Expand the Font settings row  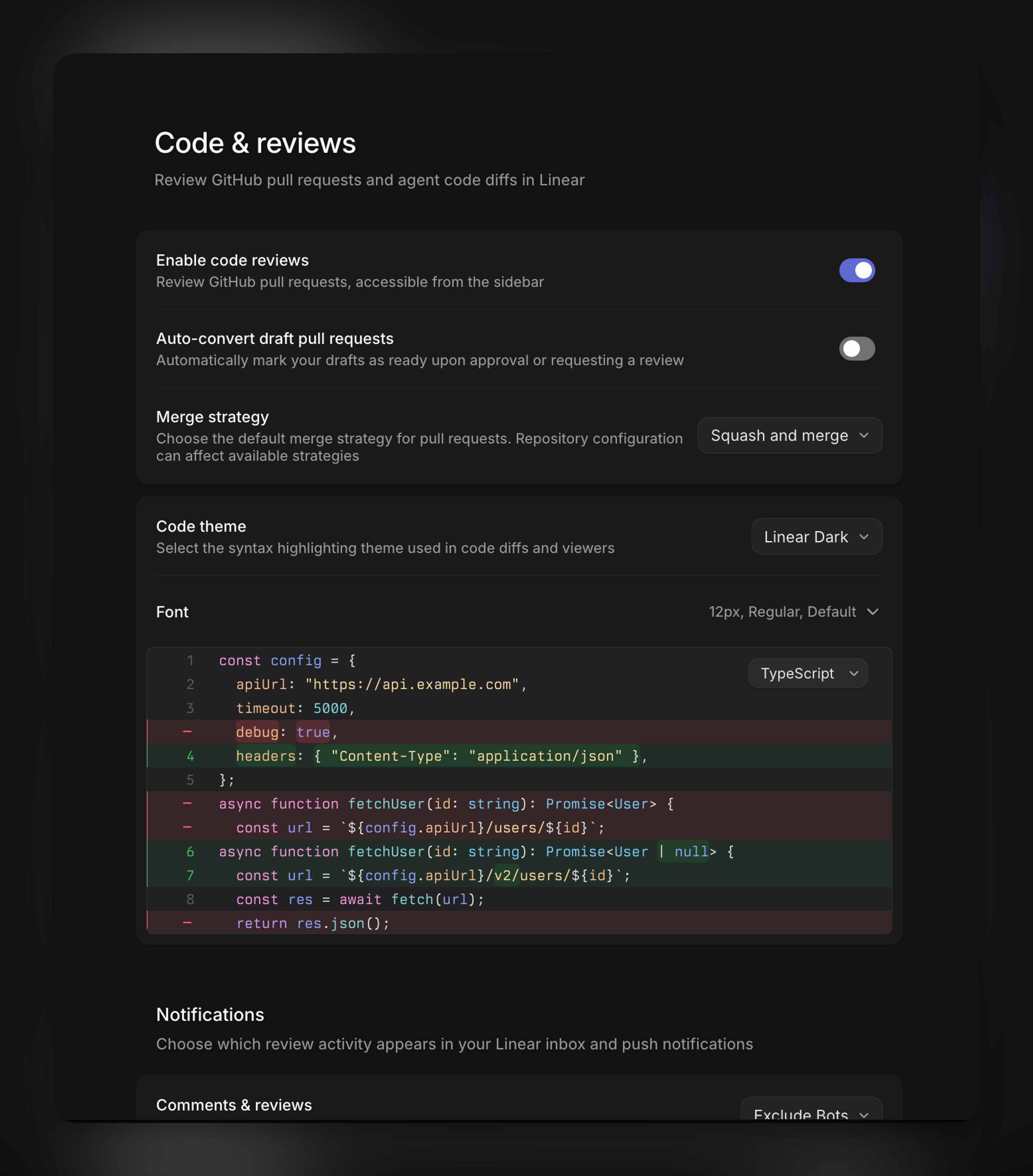(519, 612)
